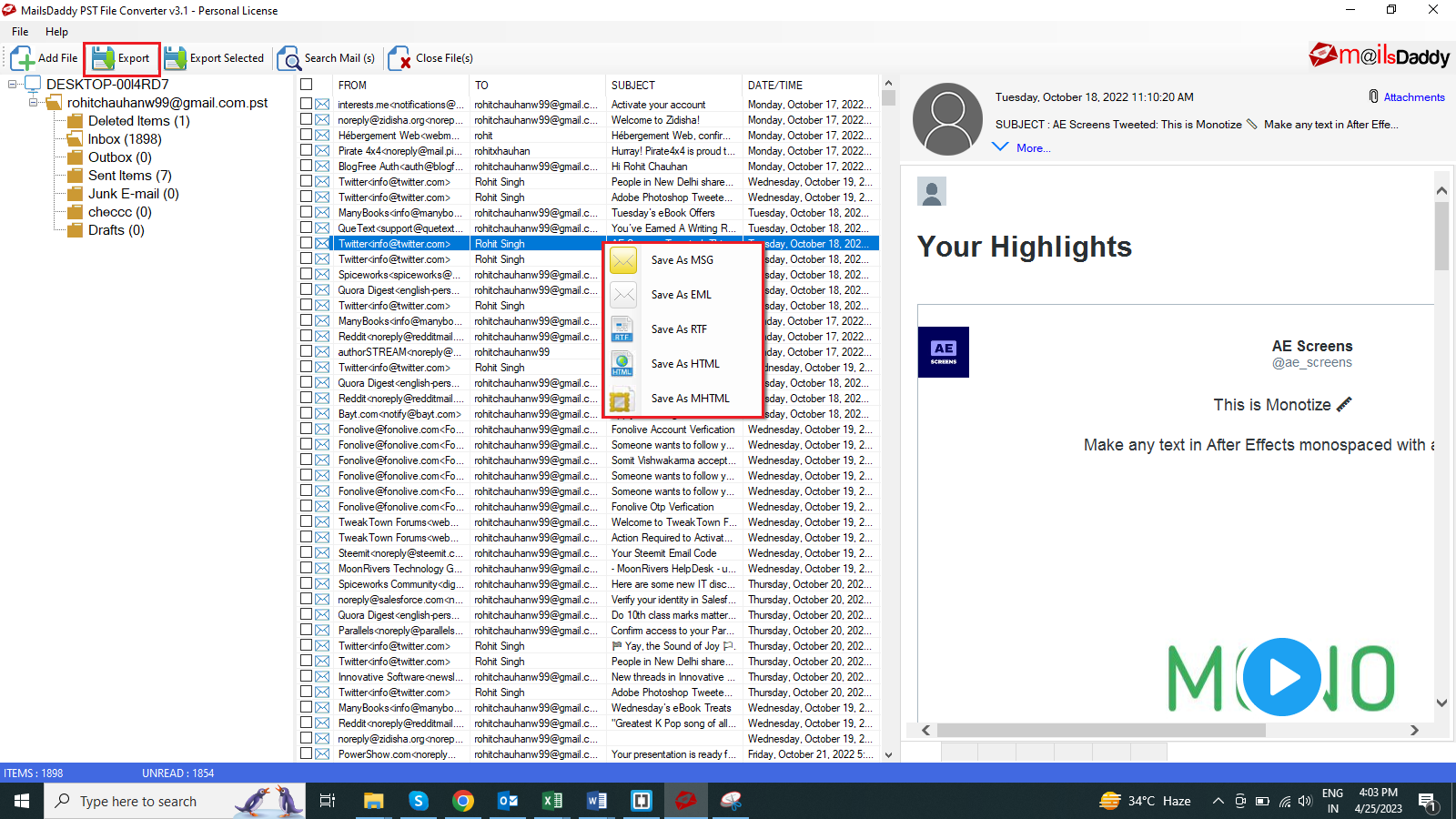Check the Hébergement Web mail row
Screen dimensions: 1456x819
[x=307, y=136]
